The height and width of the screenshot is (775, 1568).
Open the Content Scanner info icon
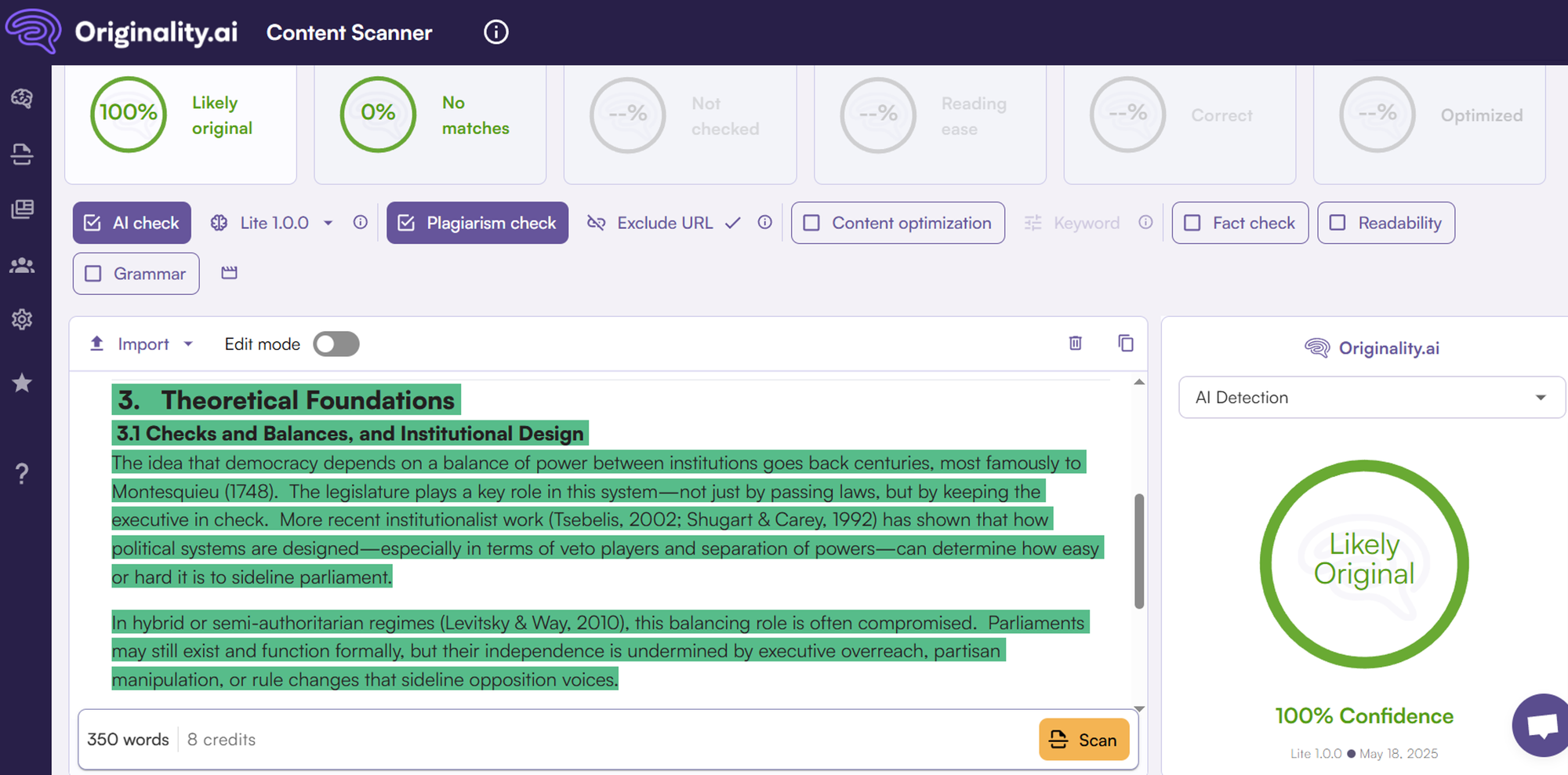496,32
